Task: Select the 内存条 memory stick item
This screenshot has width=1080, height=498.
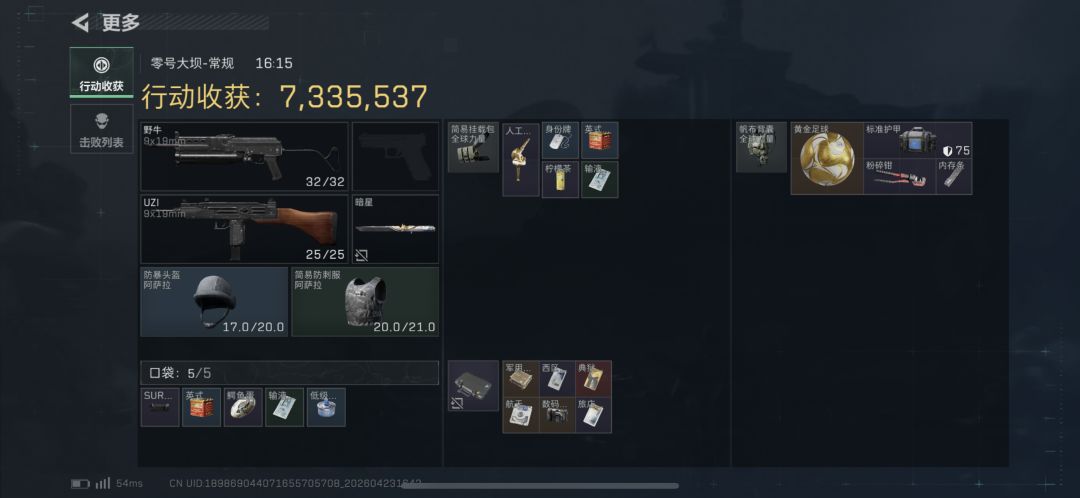Action: click(954, 176)
